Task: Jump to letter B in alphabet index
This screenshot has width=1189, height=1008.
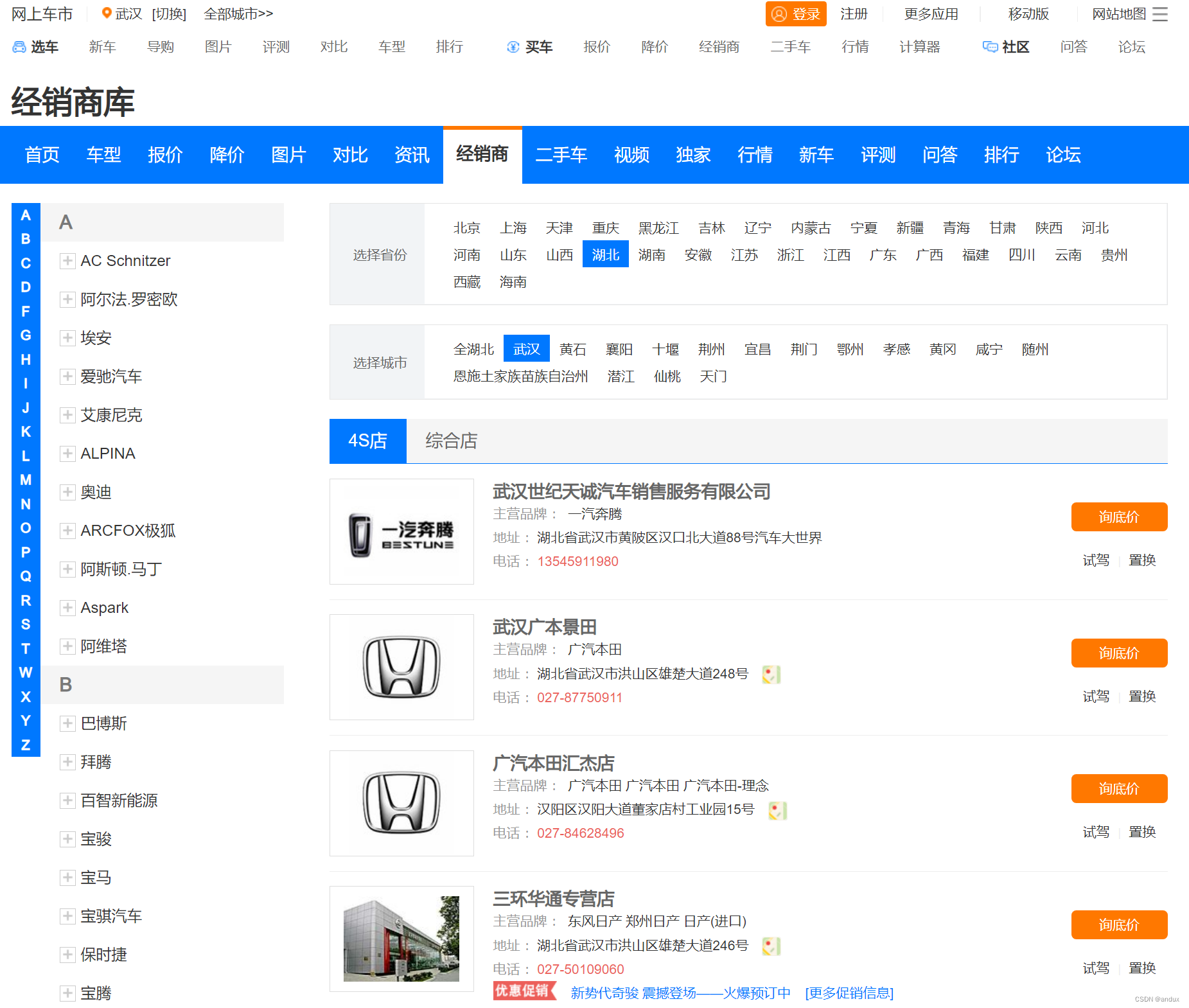Action: (26, 239)
